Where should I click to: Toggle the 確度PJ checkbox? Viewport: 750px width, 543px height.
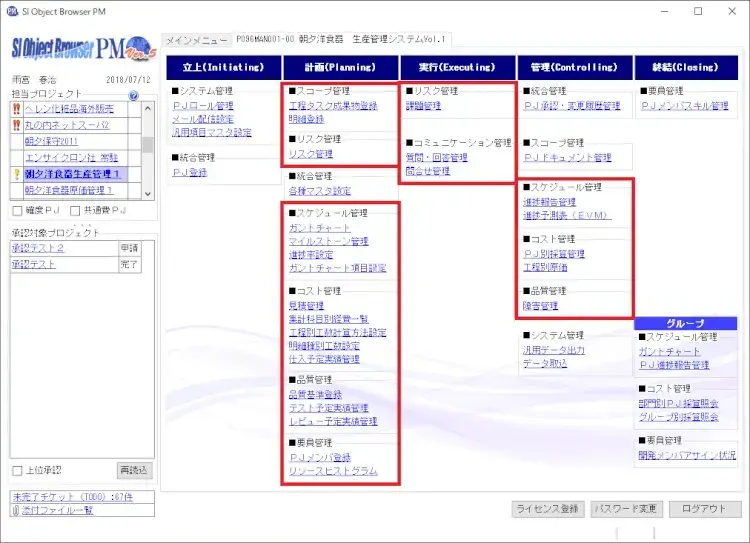(x=17, y=211)
